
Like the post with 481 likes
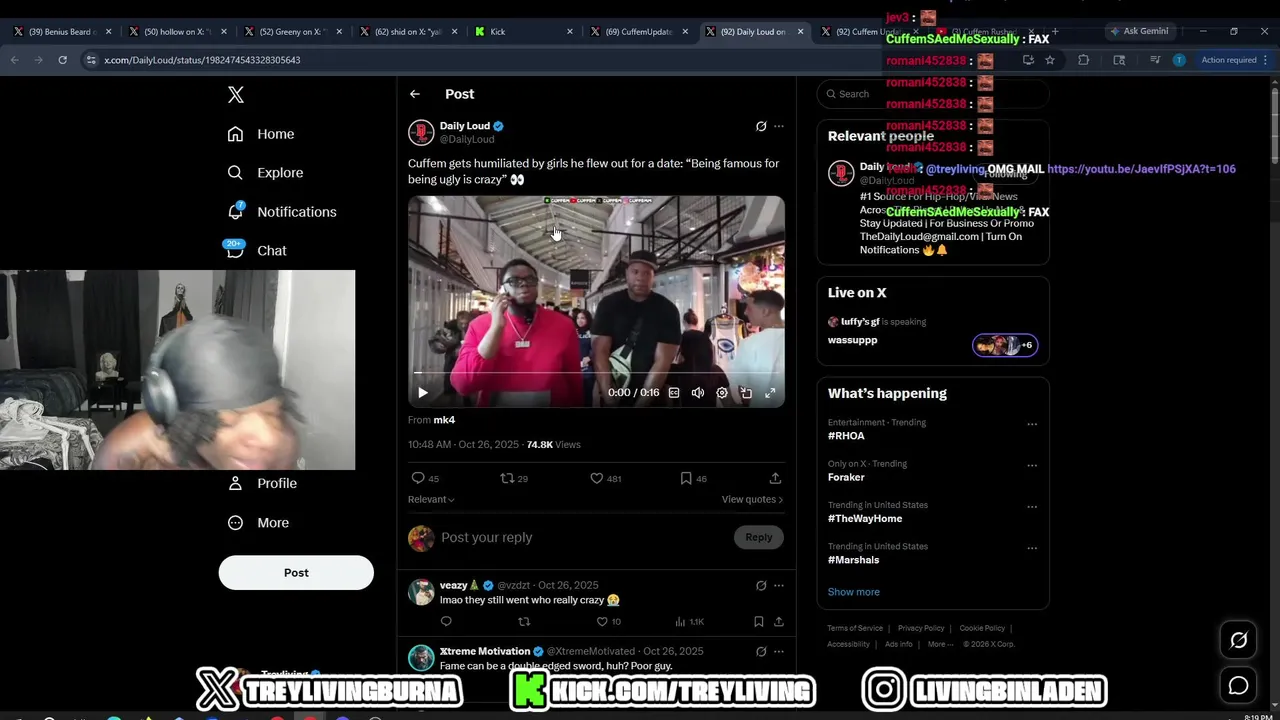point(605,479)
